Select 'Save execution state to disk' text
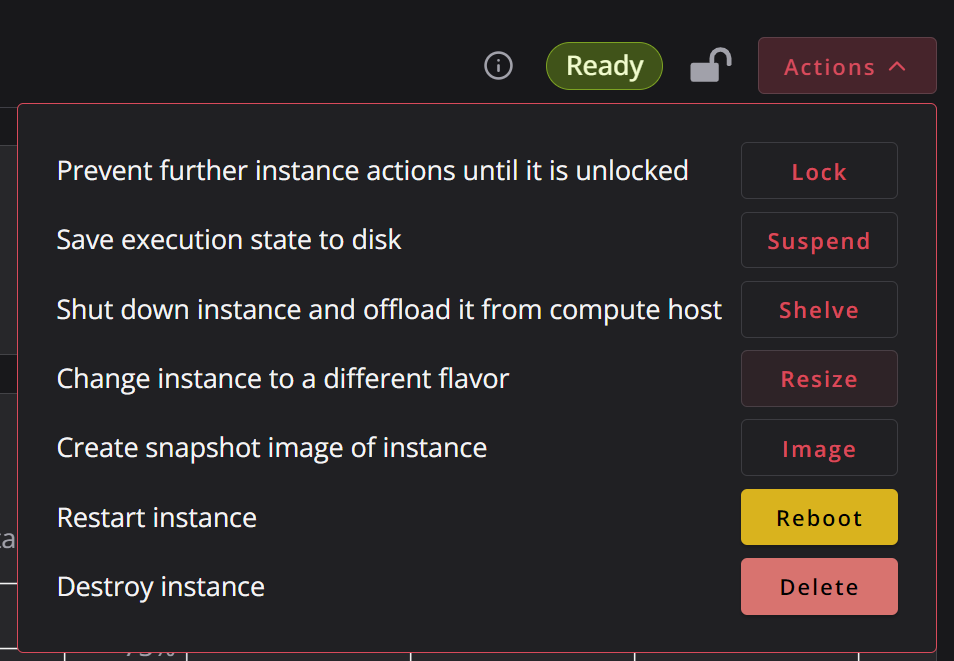Screen dimensions: 954x661 [229, 240]
